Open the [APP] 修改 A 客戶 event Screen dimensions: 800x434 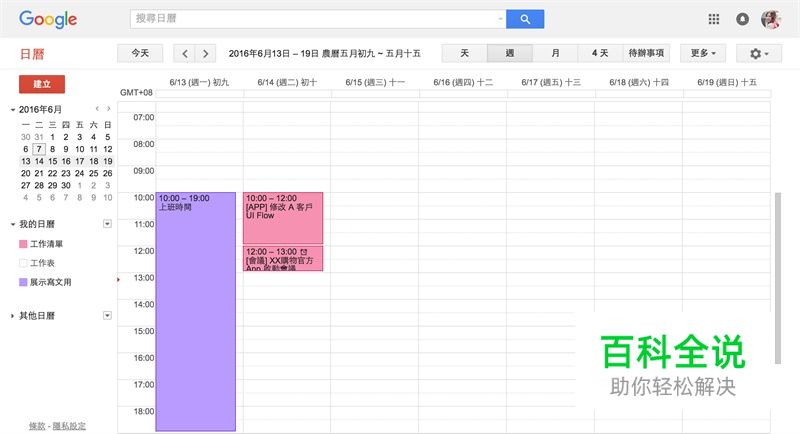[283, 218]
